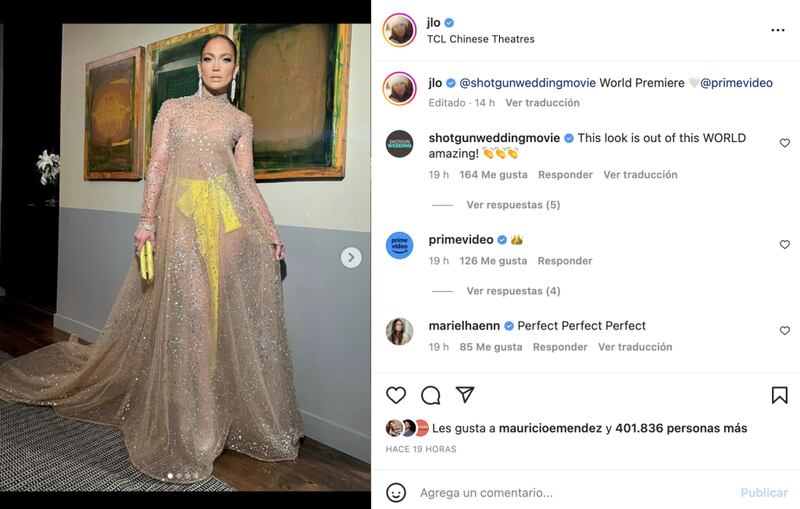Open the three-dot more options menu
This screenshot has height=509, width=800.
778,30
